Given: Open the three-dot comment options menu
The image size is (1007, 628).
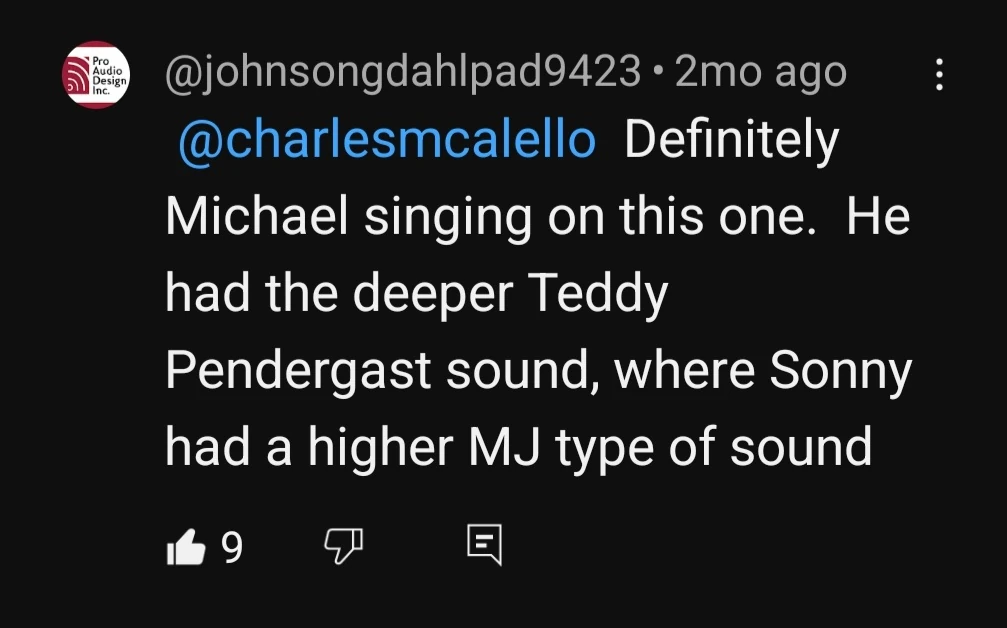Looking at the screenshot, I should point(938,74).
